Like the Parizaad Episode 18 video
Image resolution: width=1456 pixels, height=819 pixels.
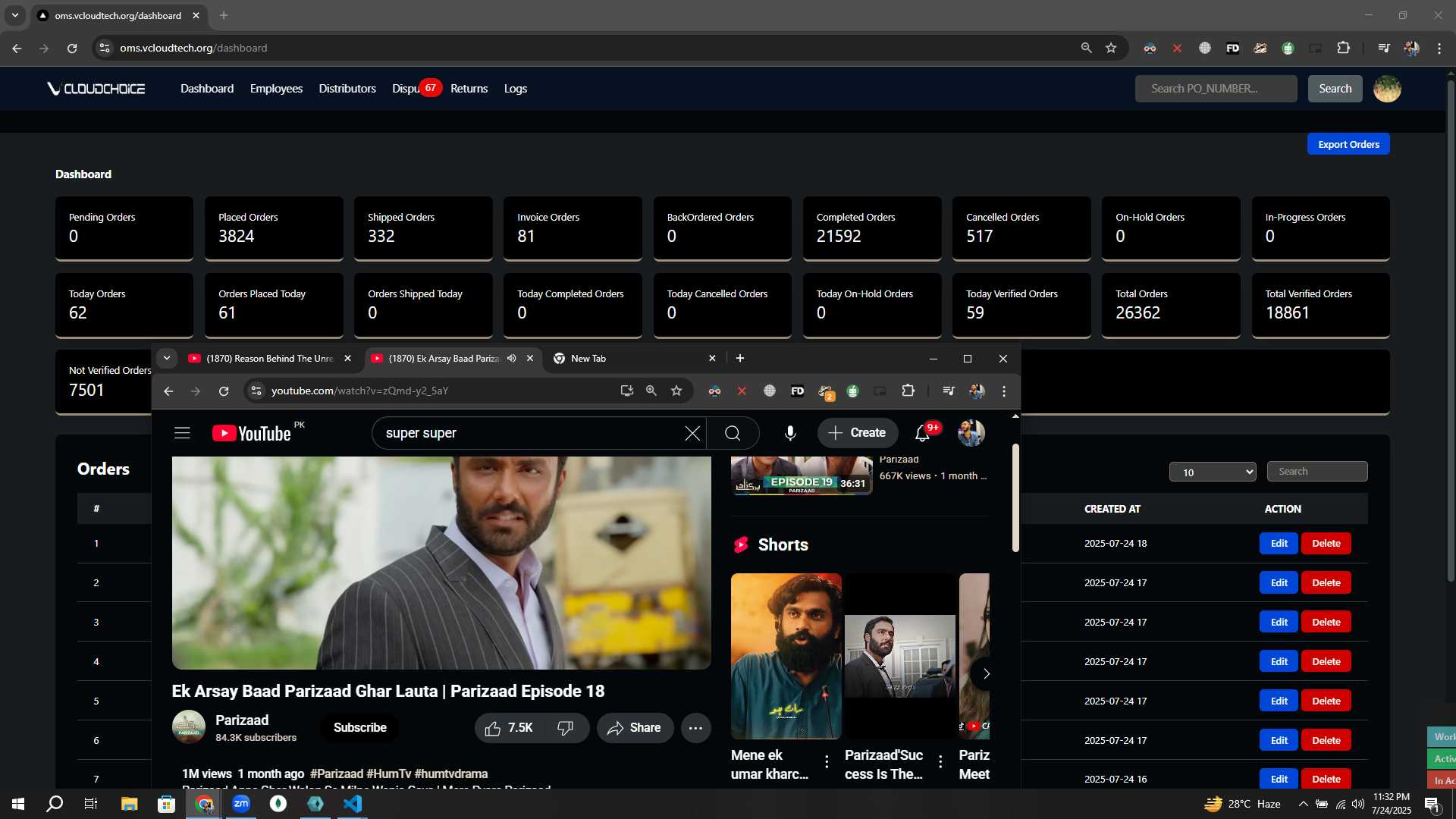(510, 728)
